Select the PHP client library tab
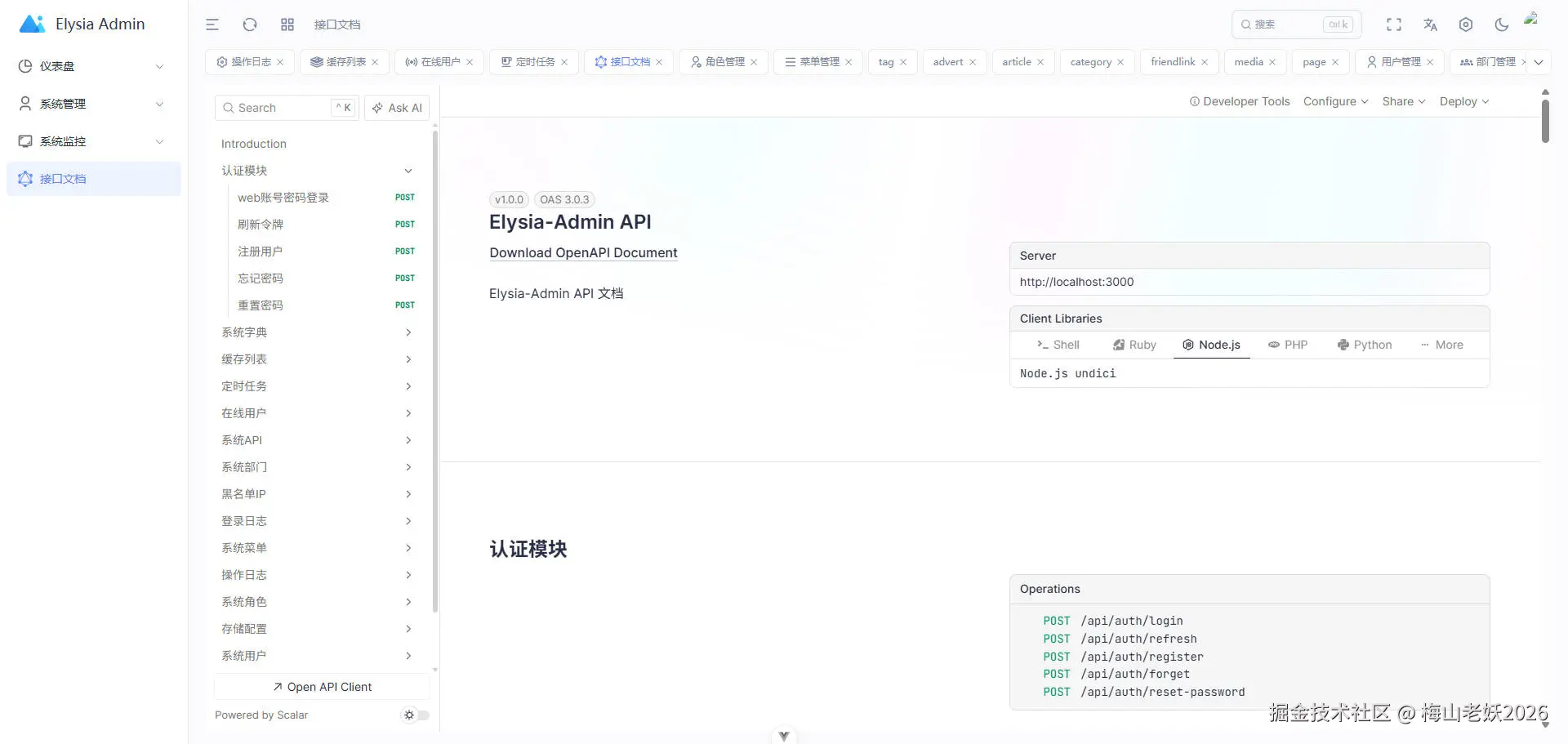1568x744 pixels. 1288,345
